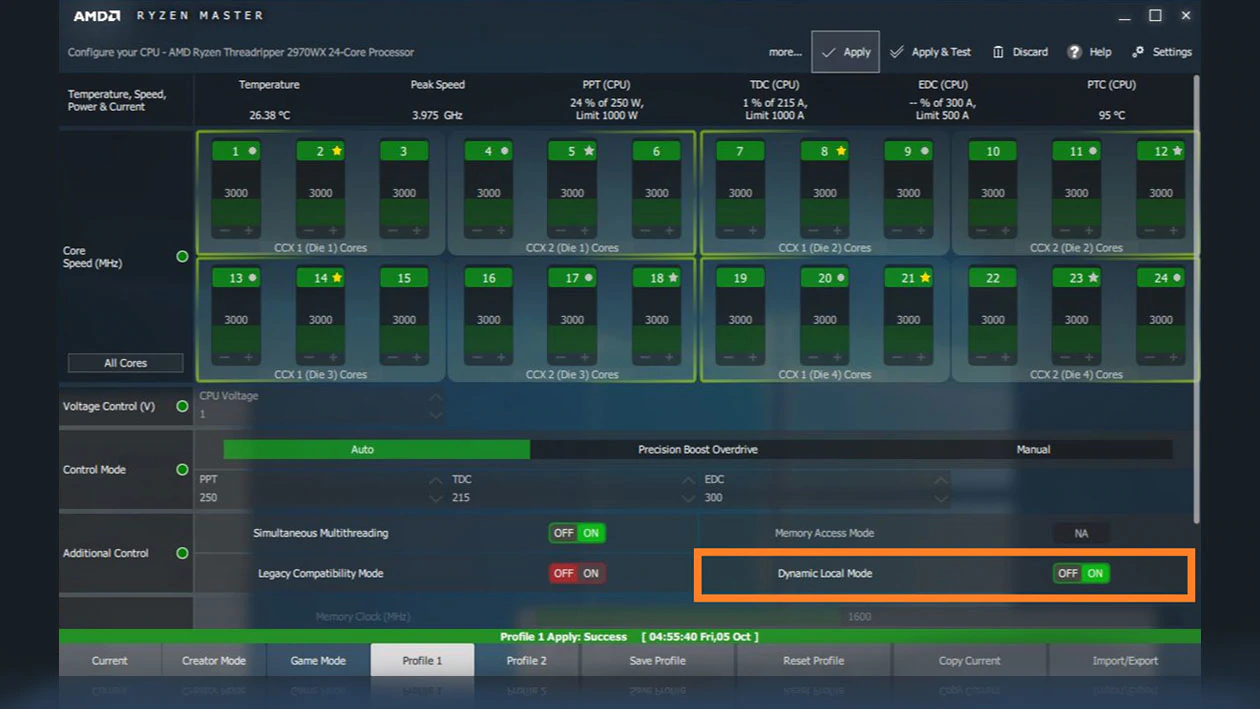Click Apply & Test in toolbar

click(930, 52)
